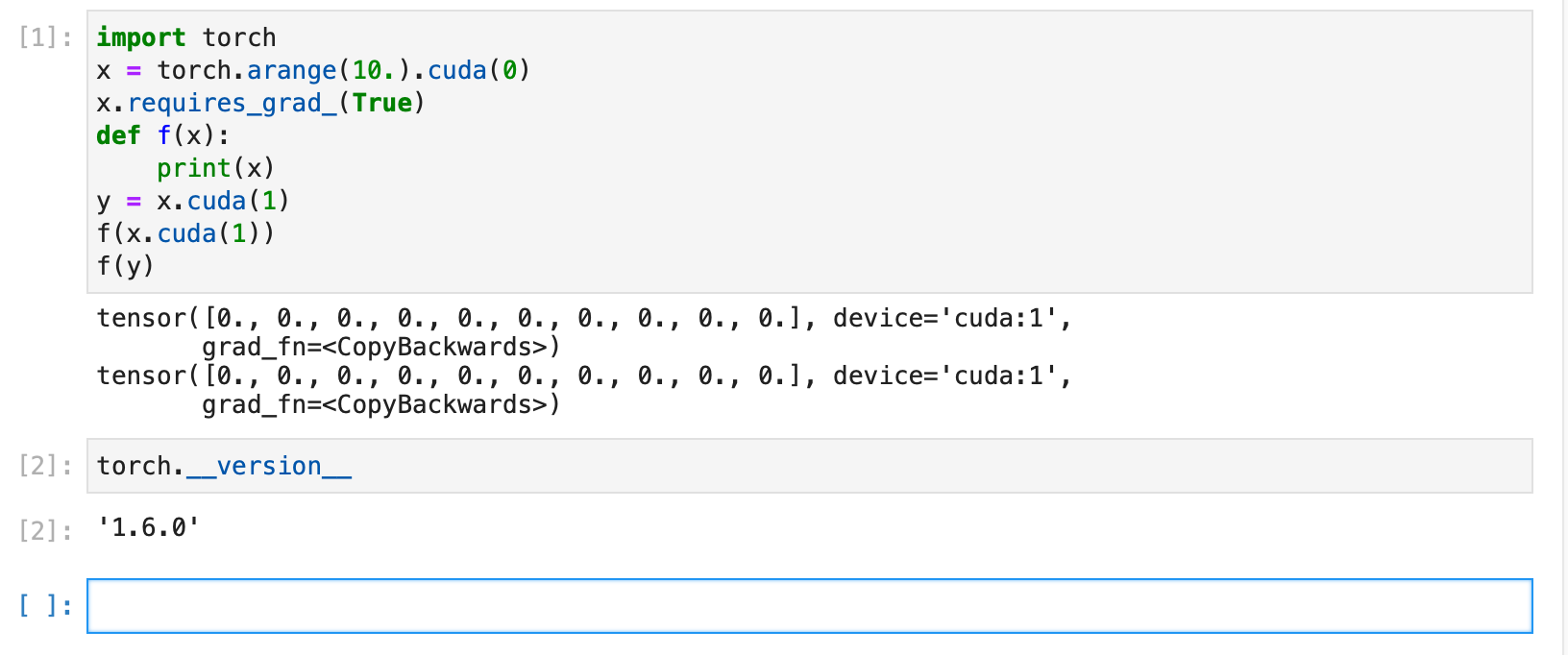Screen dimensions: 1568x655
Task: Click the empty [ ] prompt of the last cell
Action: point(45,606)
